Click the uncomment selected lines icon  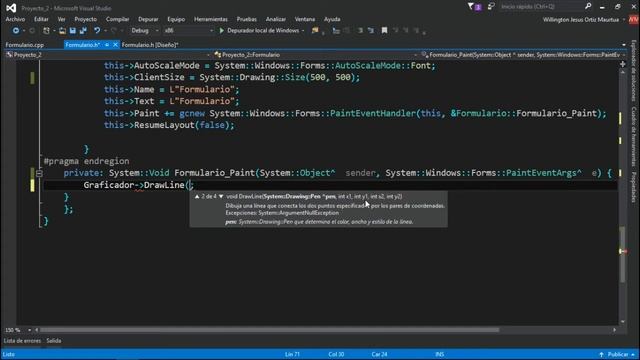tap(371, 31)
